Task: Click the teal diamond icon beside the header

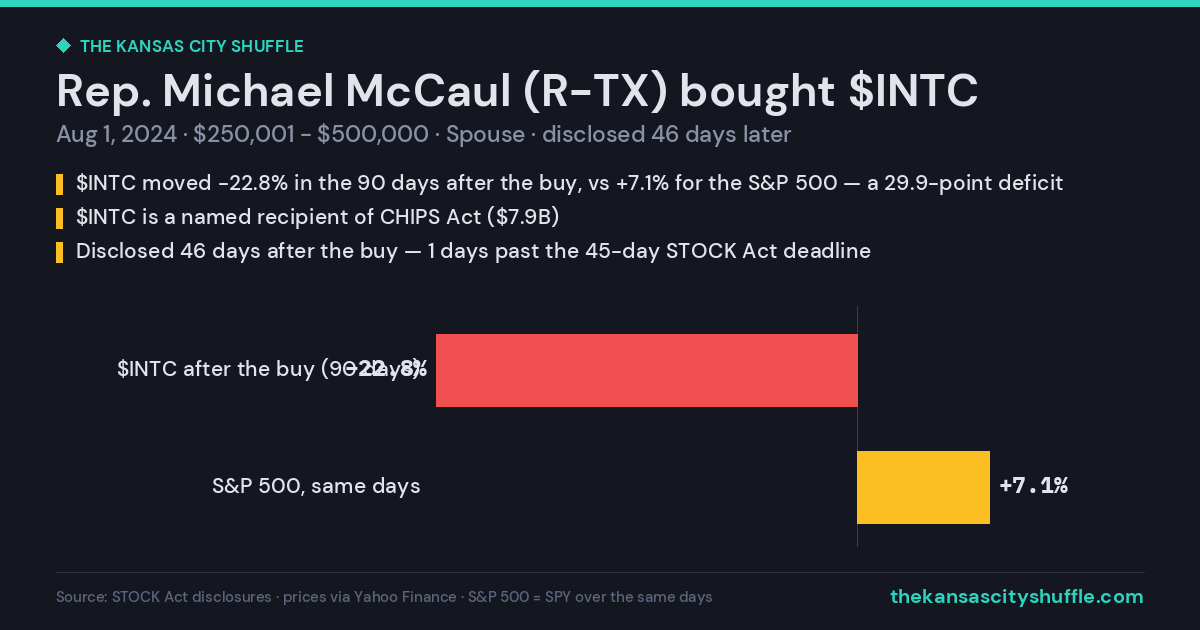Action: (x=63, y=46)
